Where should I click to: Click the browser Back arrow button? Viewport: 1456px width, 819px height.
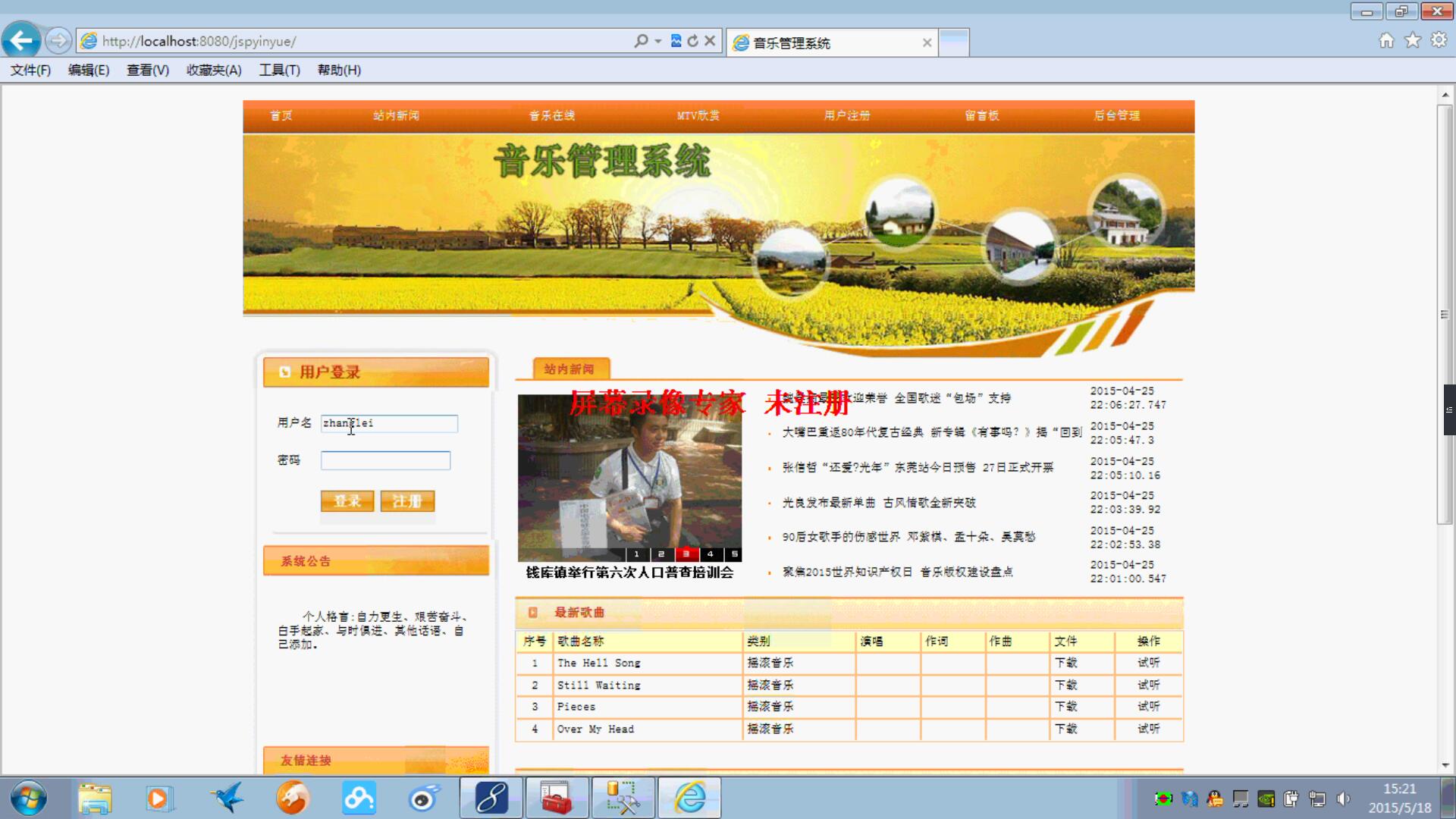(21, 40)
